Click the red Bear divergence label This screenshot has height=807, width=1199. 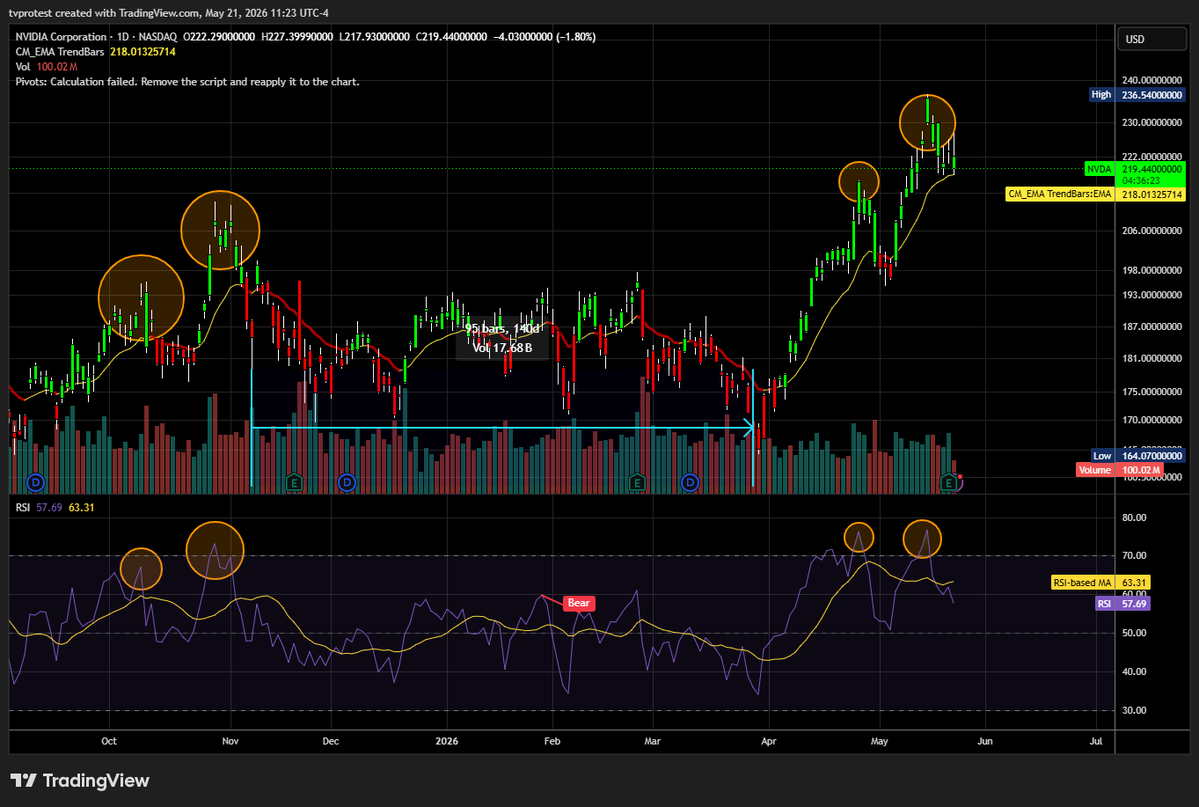(579, 603)
